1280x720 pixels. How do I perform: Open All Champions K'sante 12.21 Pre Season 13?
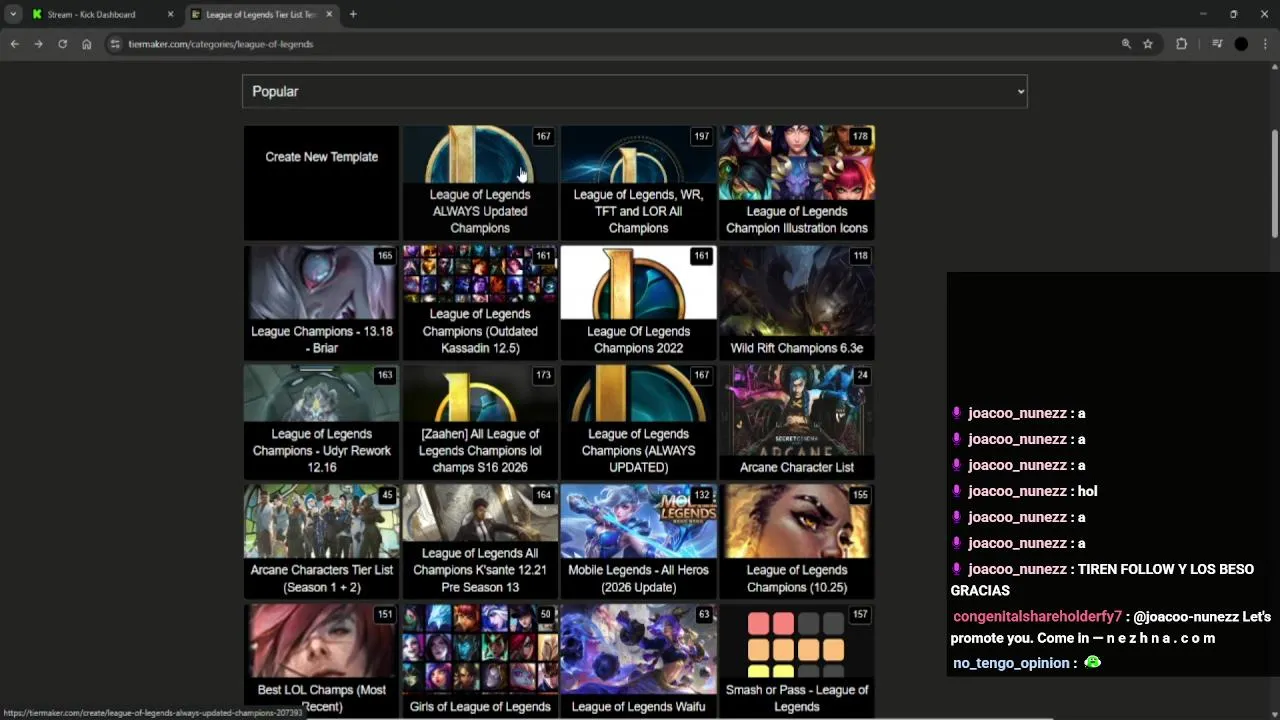click(480, 542)
